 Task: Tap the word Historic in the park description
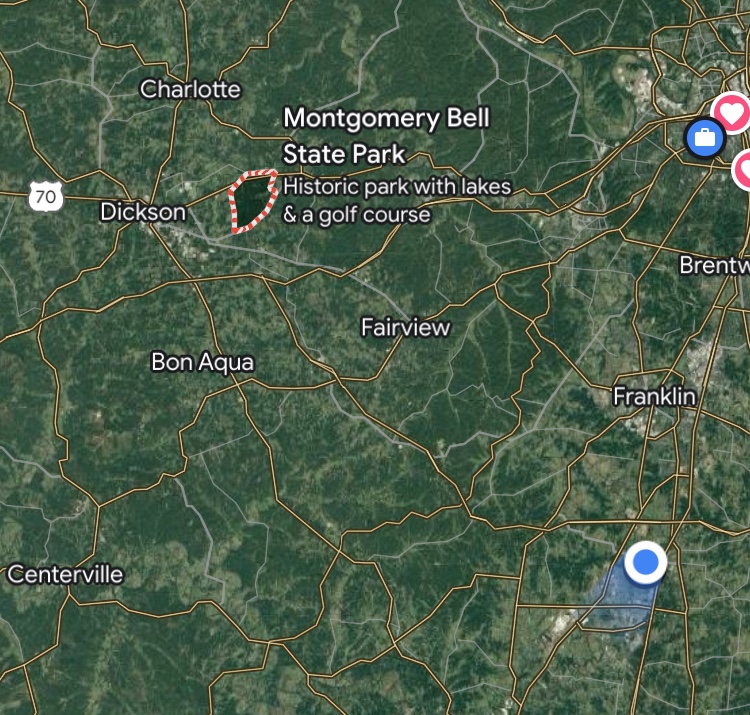point(320,187)
